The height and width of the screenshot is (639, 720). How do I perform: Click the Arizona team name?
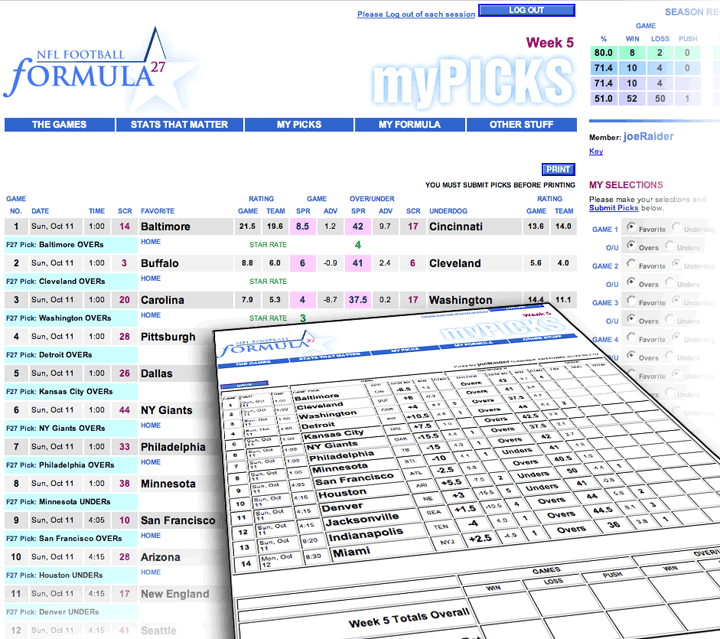click(160, 557)
